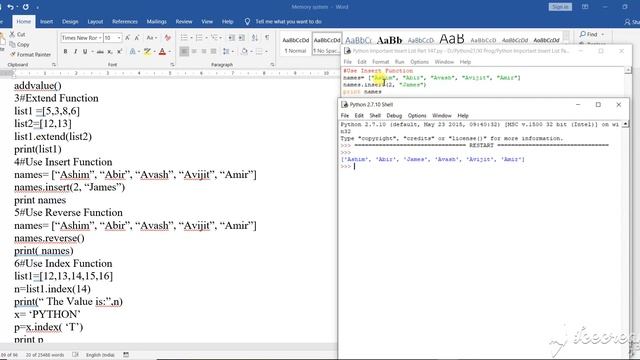
Task: Align text left
Action: click(184, 51)
